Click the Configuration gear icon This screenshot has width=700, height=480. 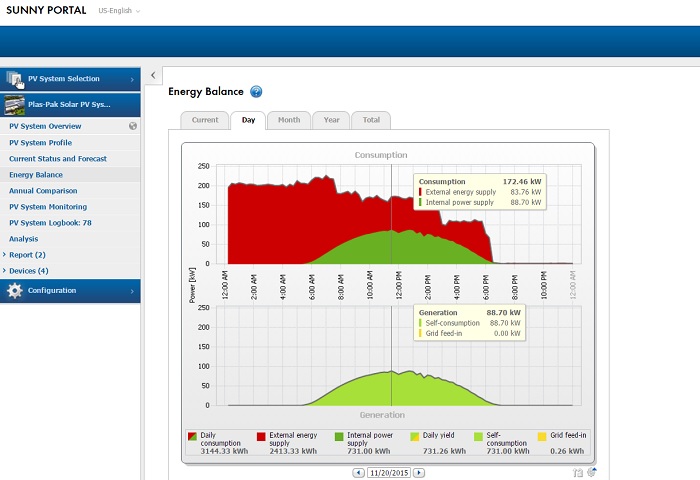[14, 291]
